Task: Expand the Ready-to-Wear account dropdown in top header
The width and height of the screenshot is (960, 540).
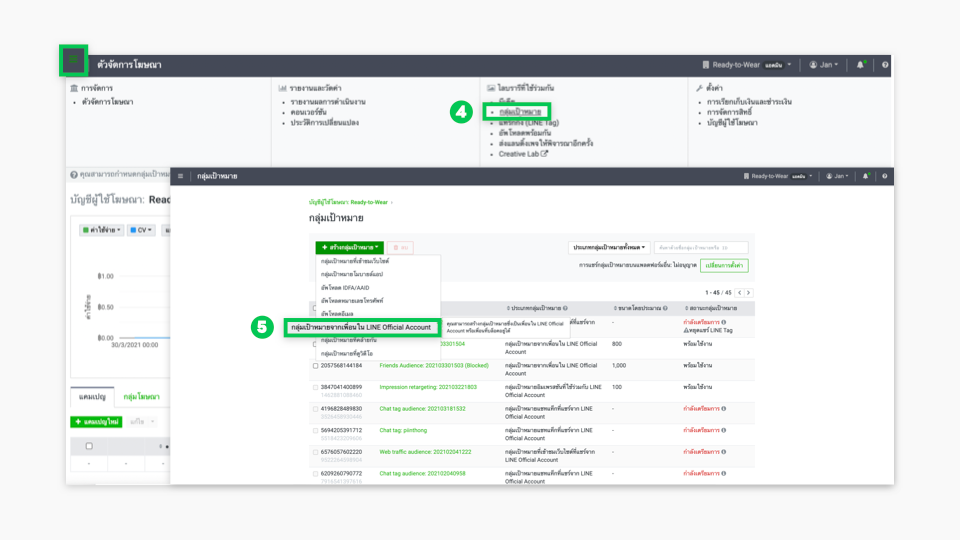Action: click(x=747, y=65)
